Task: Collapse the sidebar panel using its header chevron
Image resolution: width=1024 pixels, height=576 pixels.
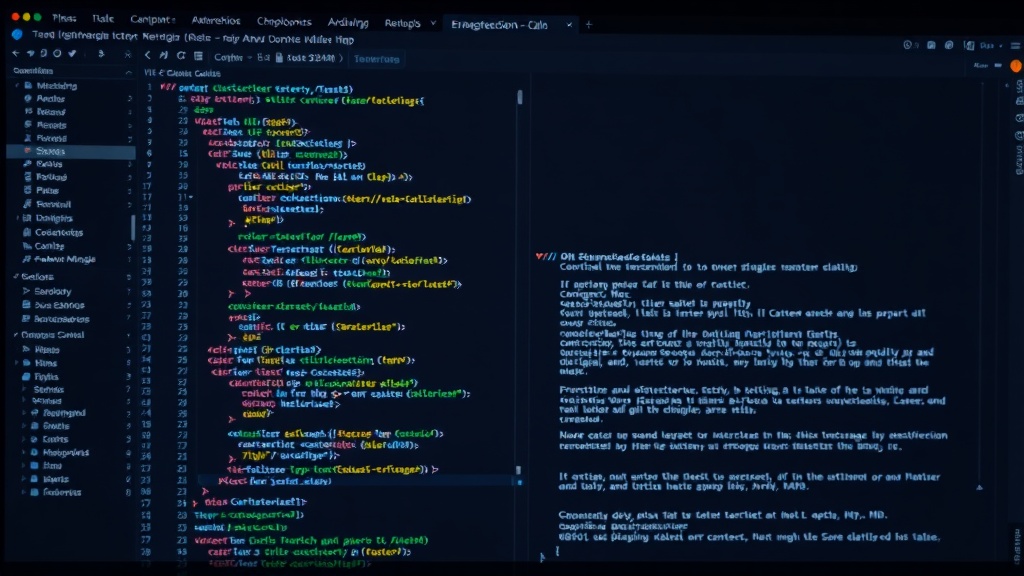Action: point(128,72)
